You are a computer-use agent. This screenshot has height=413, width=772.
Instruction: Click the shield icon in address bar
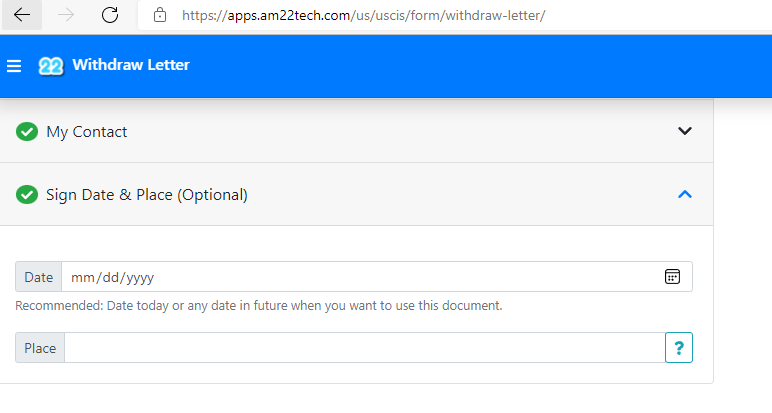pos(159,15)
